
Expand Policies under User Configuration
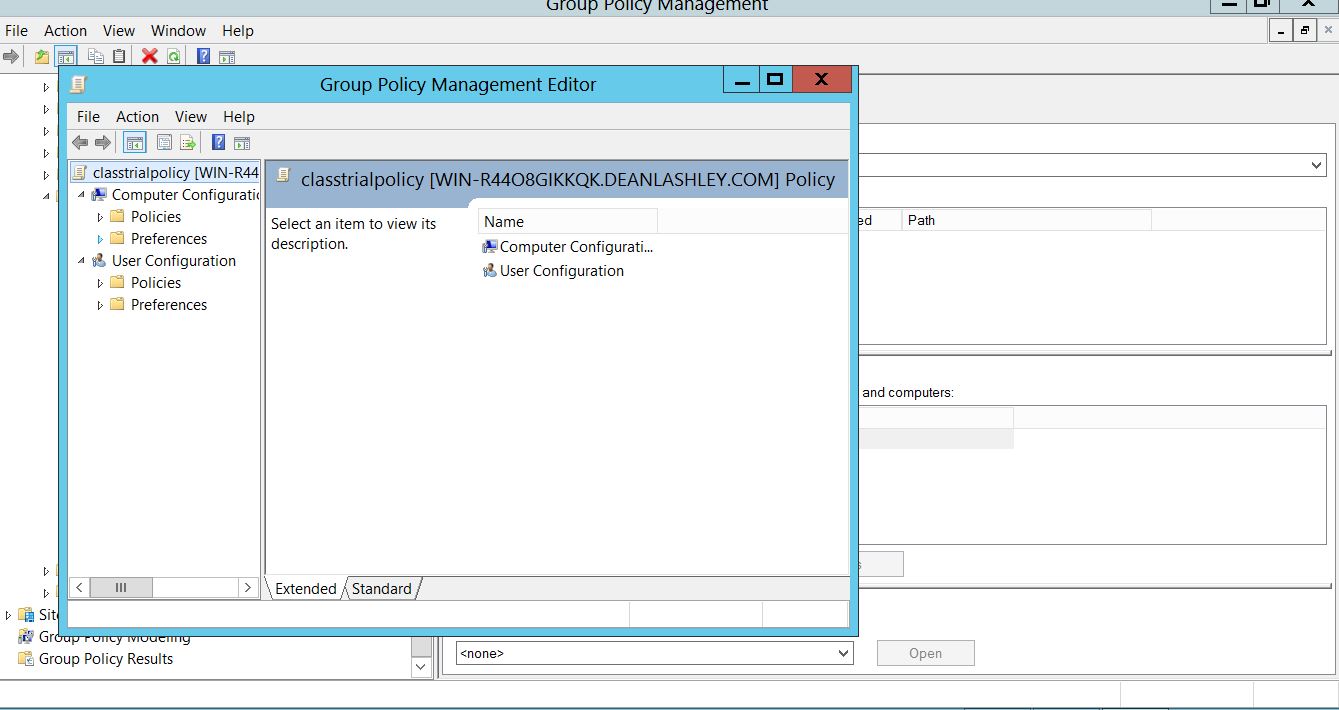(100, 283)
